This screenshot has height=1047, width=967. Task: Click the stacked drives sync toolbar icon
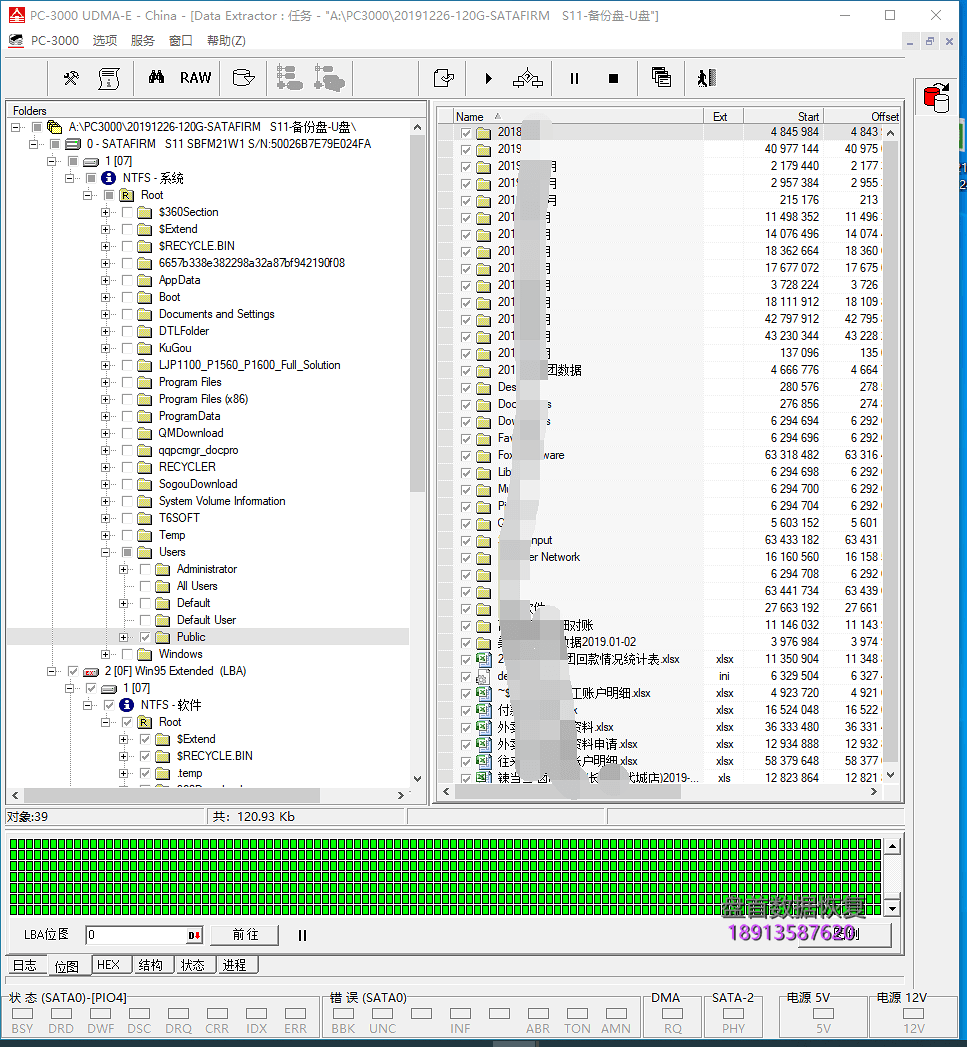(x=528, y=78)
